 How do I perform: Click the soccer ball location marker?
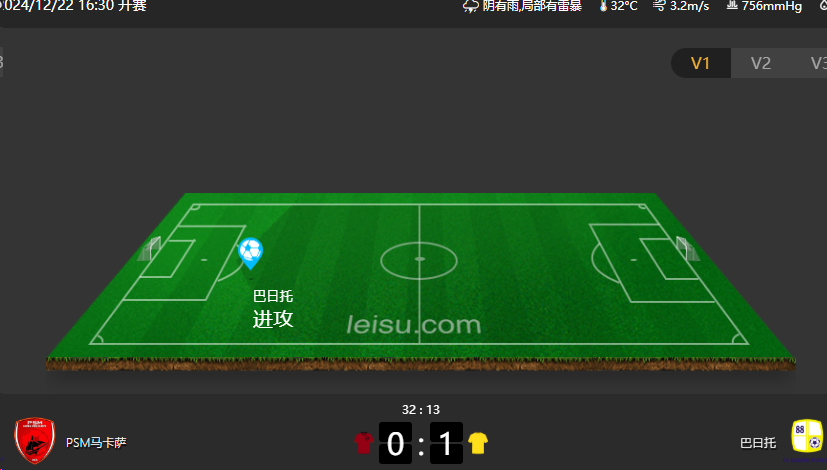(x=251, y=253)
